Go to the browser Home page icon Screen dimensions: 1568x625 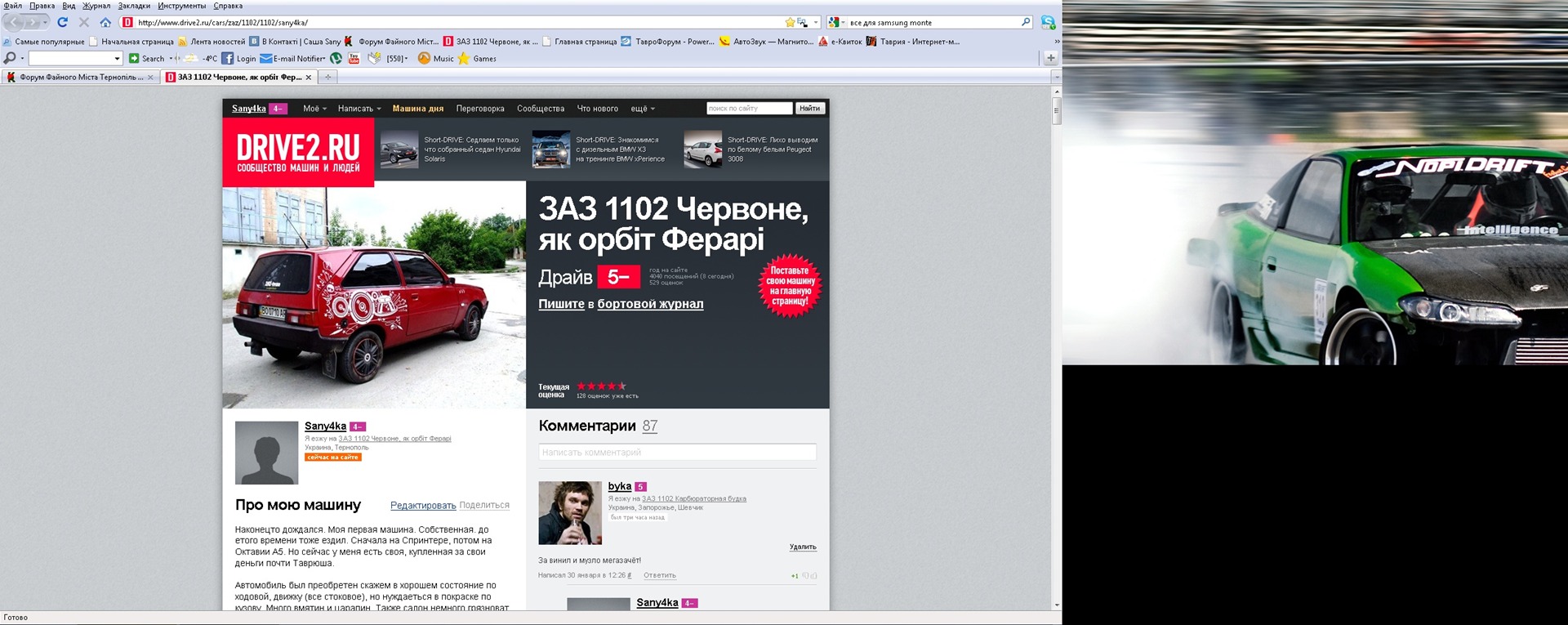[x=105, y=23]
